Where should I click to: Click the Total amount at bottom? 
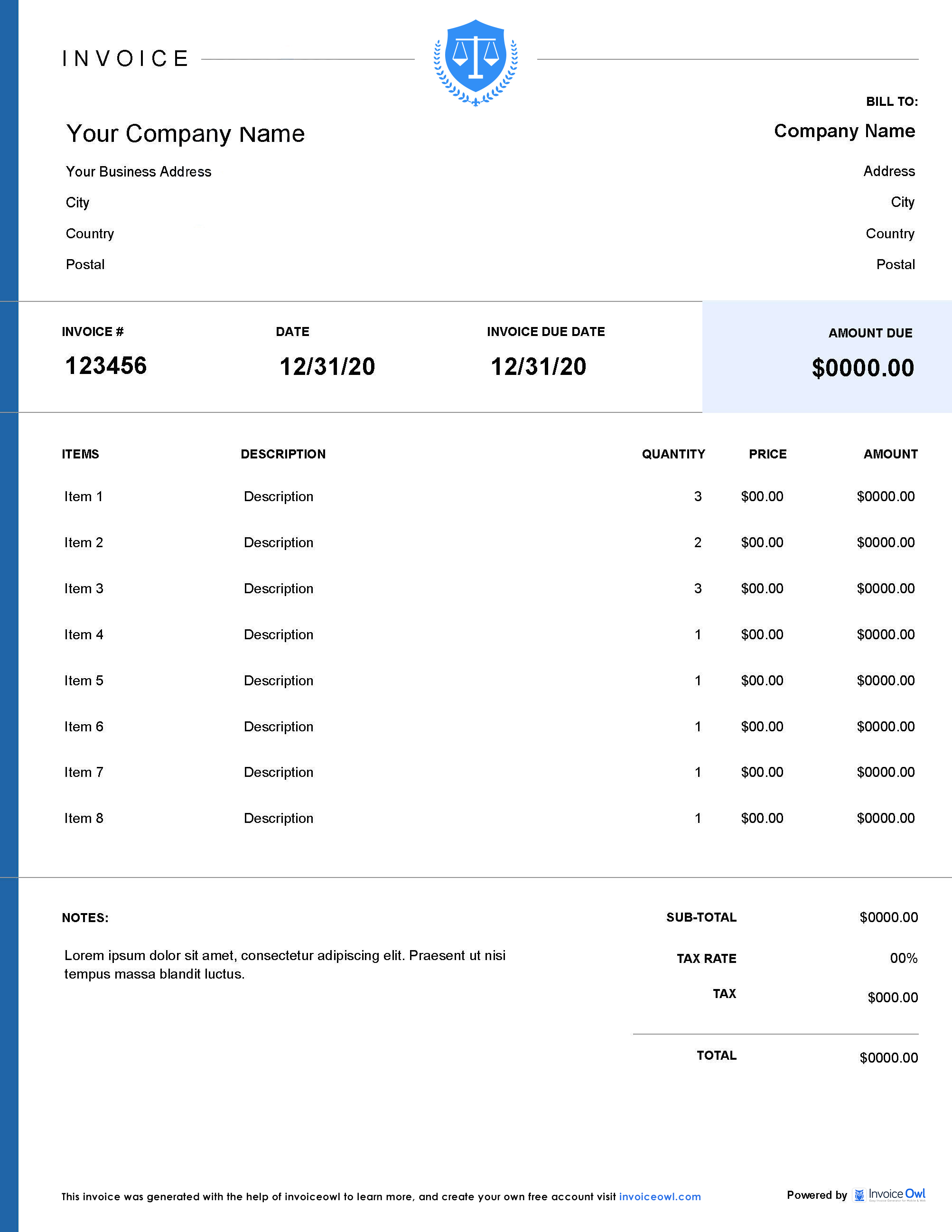point(888,1058)
